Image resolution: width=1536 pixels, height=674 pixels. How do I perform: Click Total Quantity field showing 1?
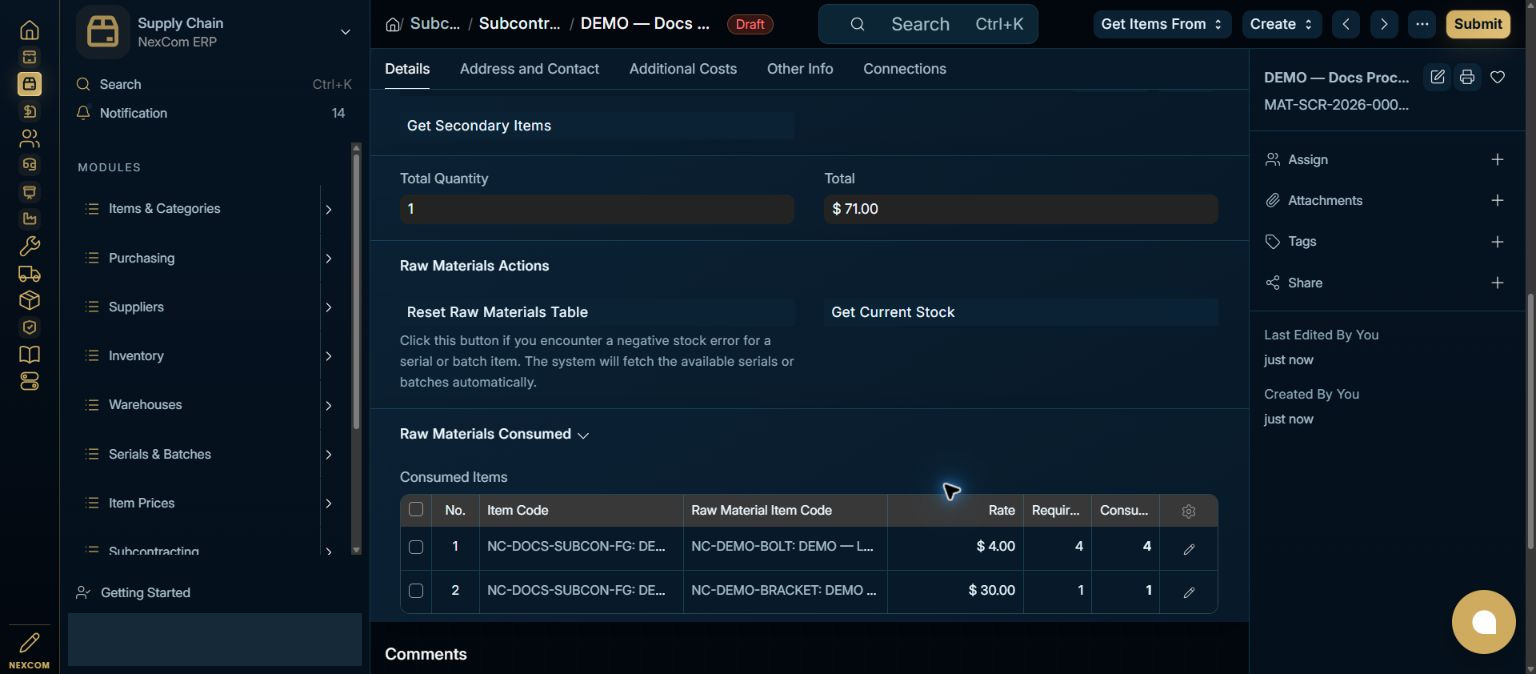click(597, 209)
